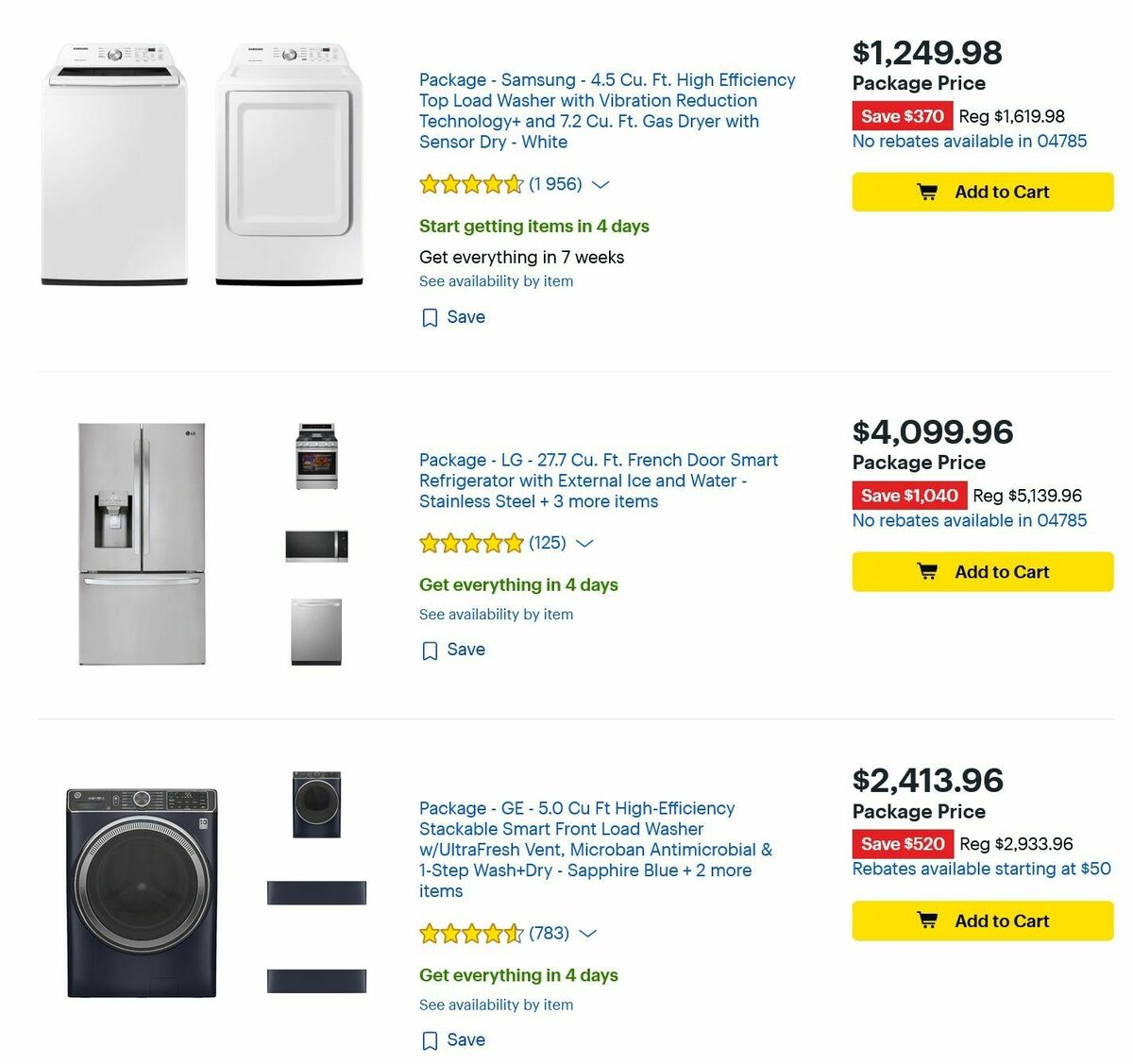
Task: Expand the reviews dropdown beside (125)
Action: 584,544
